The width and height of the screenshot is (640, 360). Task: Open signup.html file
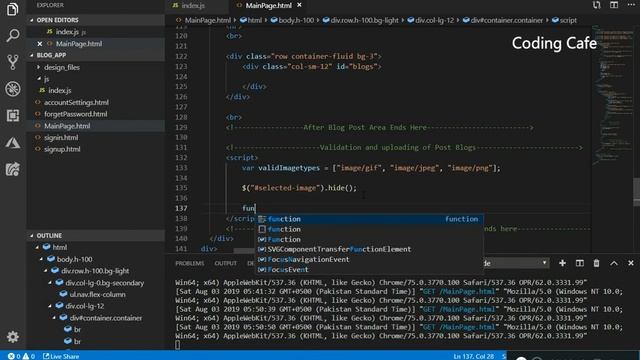click(x=62, y=149)
